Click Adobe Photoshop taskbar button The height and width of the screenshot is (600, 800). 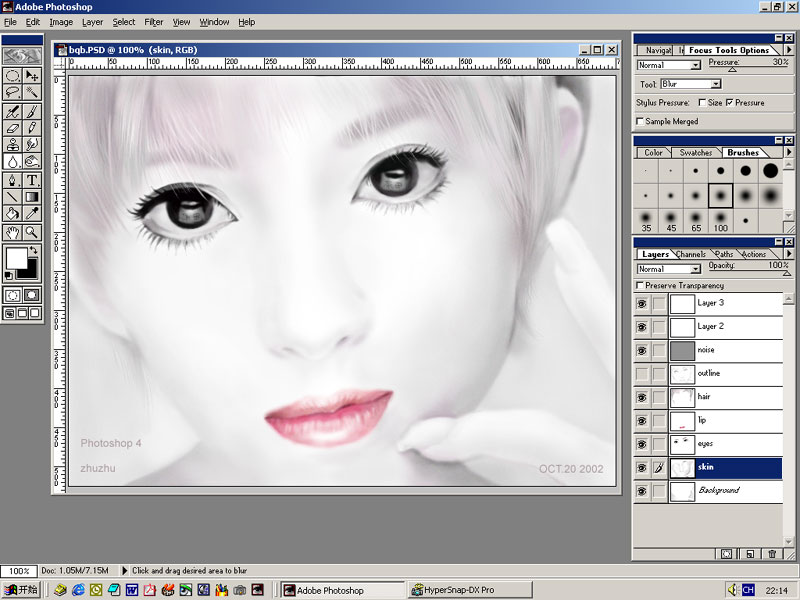tap(343, 590)
